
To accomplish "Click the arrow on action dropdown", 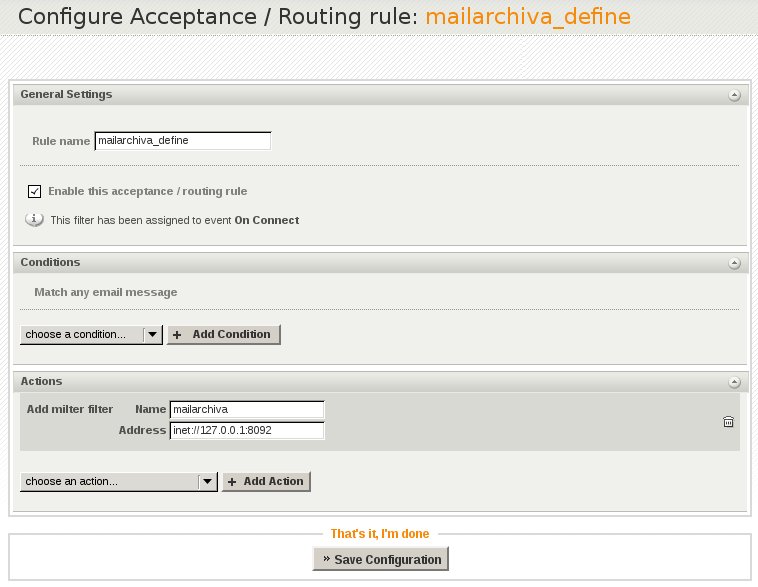I will pyautogui.click(x=207, y=482).
